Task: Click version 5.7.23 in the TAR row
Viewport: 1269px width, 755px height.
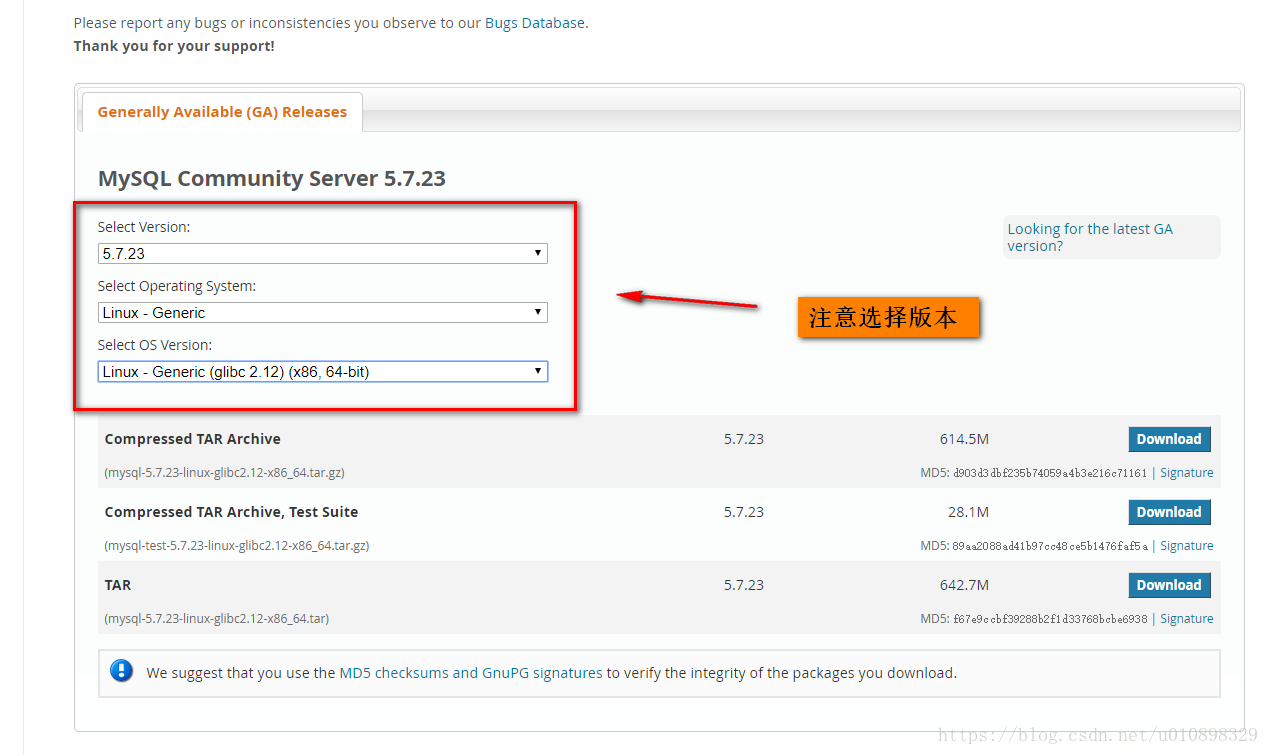Action: pyautogui.click(x=744, y=585)
